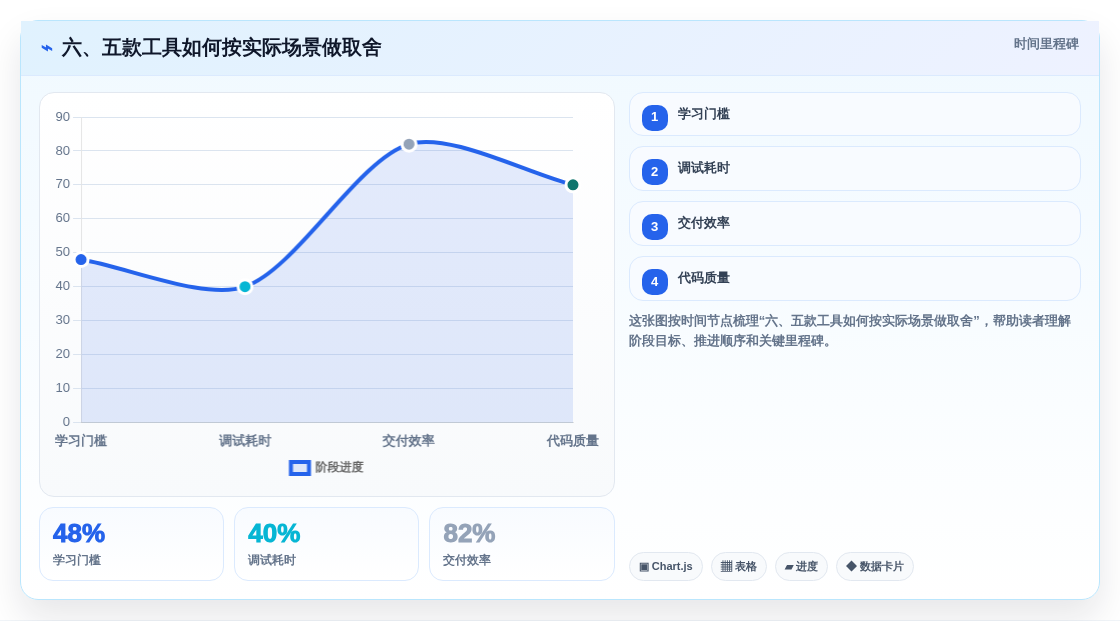Click the 阶段进度 legend text

click(x=339, y=467)
